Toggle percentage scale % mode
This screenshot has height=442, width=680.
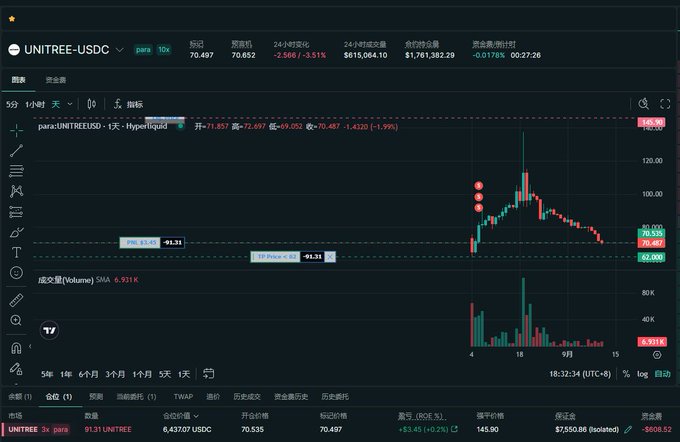pyautogui.click(x=626, y=374)
